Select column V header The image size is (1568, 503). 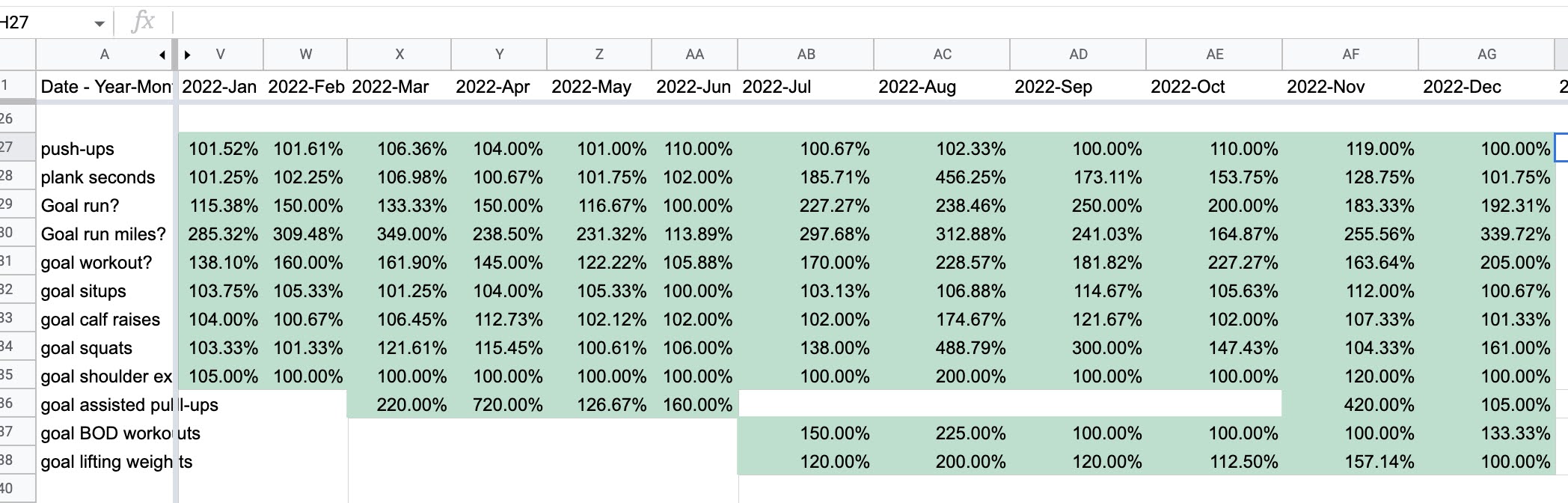click(221, 55)
